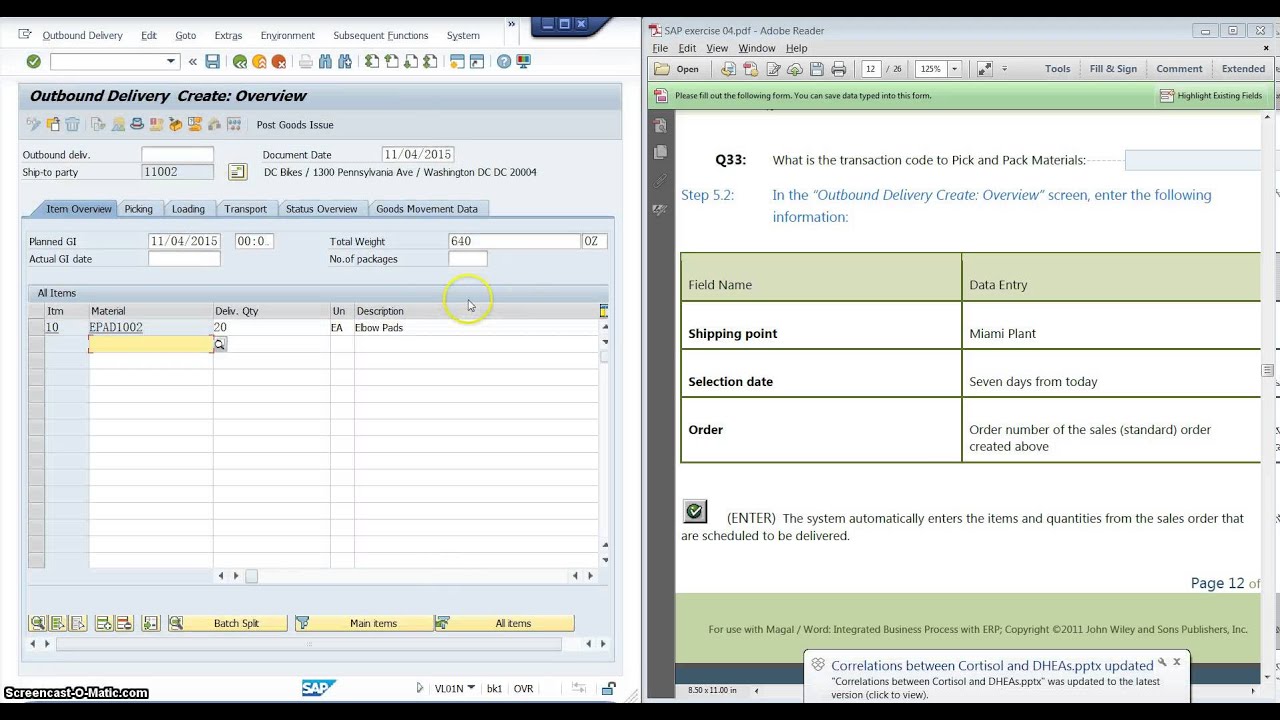Click the Customize Local Layout monitor icon
Viewport: 1280px width, 720px height.
tap(524, 62)
